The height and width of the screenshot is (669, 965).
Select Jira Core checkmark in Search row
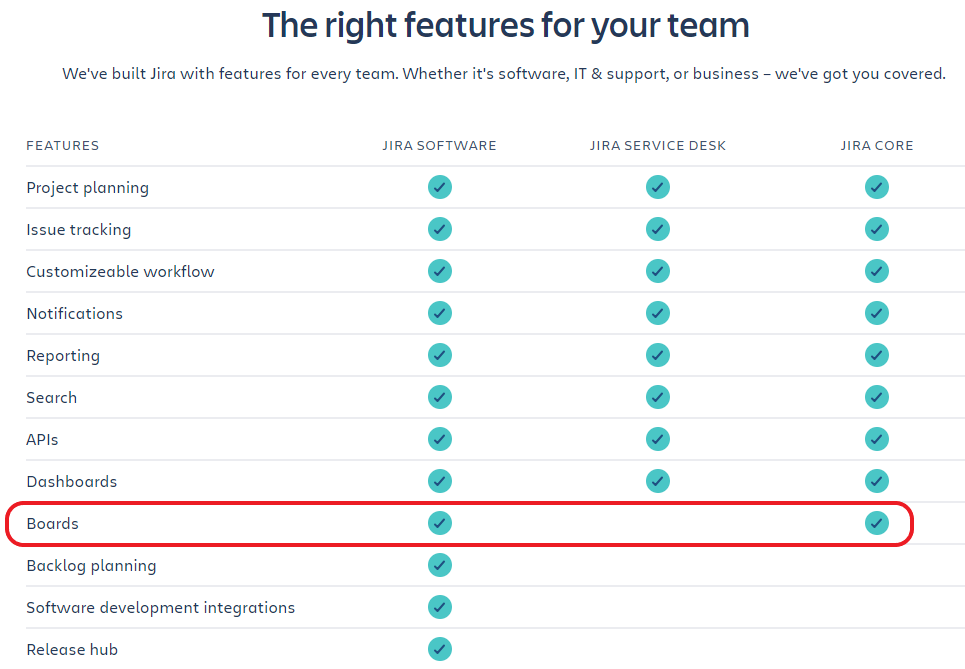point(876,397)
